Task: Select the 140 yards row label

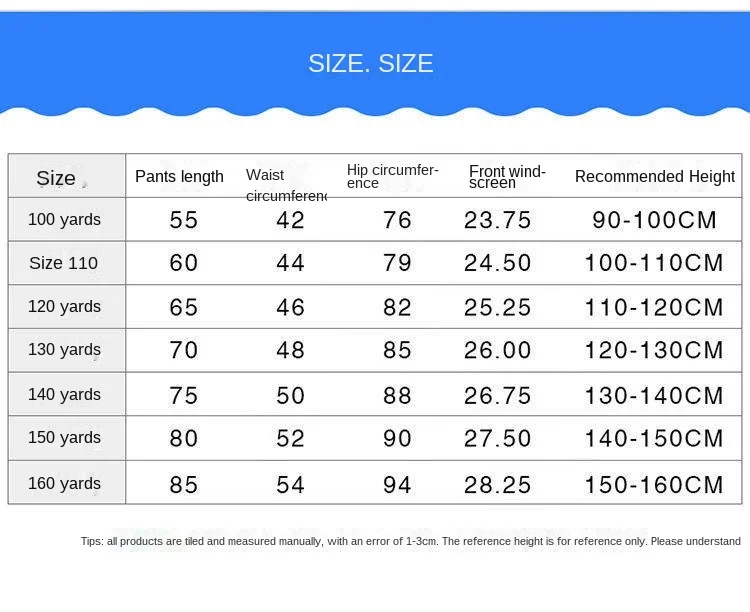Action: [x=64, y=394]
